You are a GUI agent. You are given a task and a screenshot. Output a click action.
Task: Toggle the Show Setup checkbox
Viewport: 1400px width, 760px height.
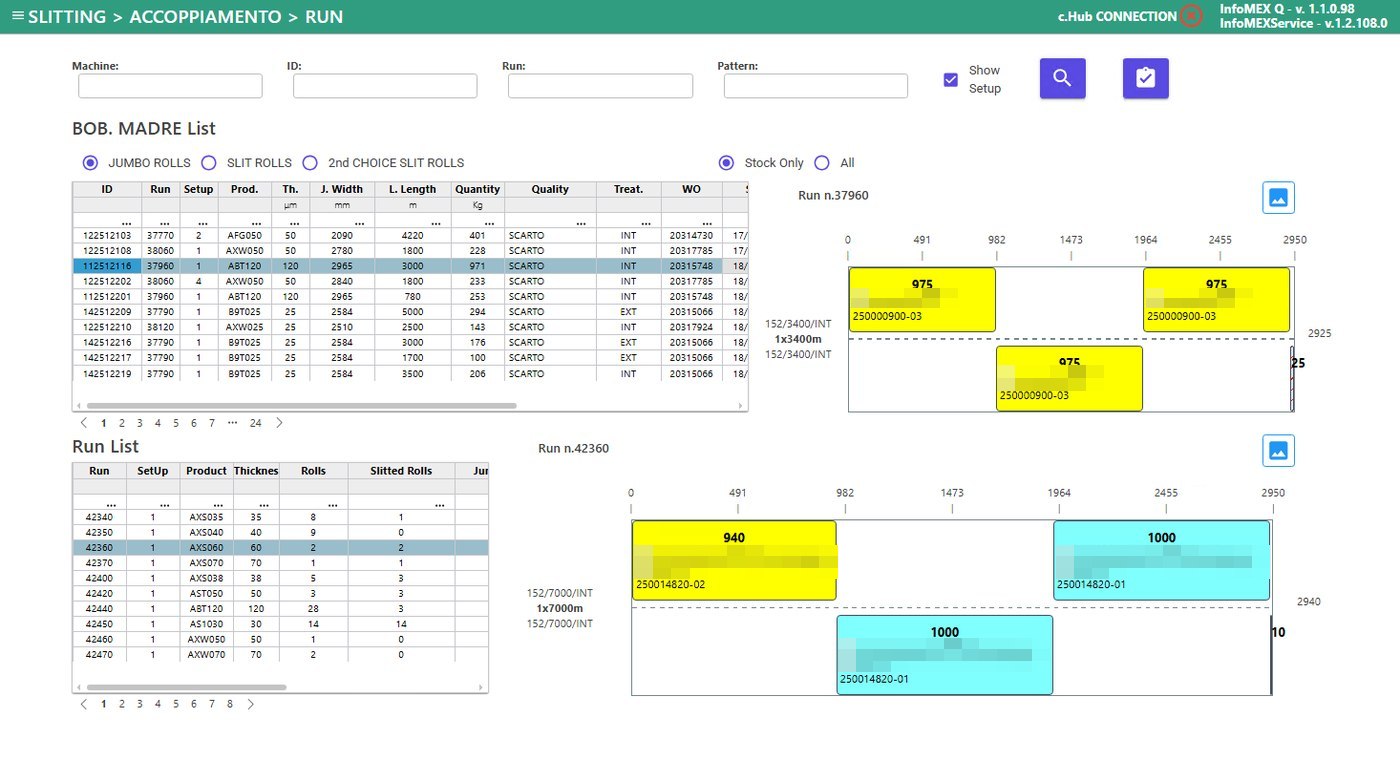pos(950,79)
